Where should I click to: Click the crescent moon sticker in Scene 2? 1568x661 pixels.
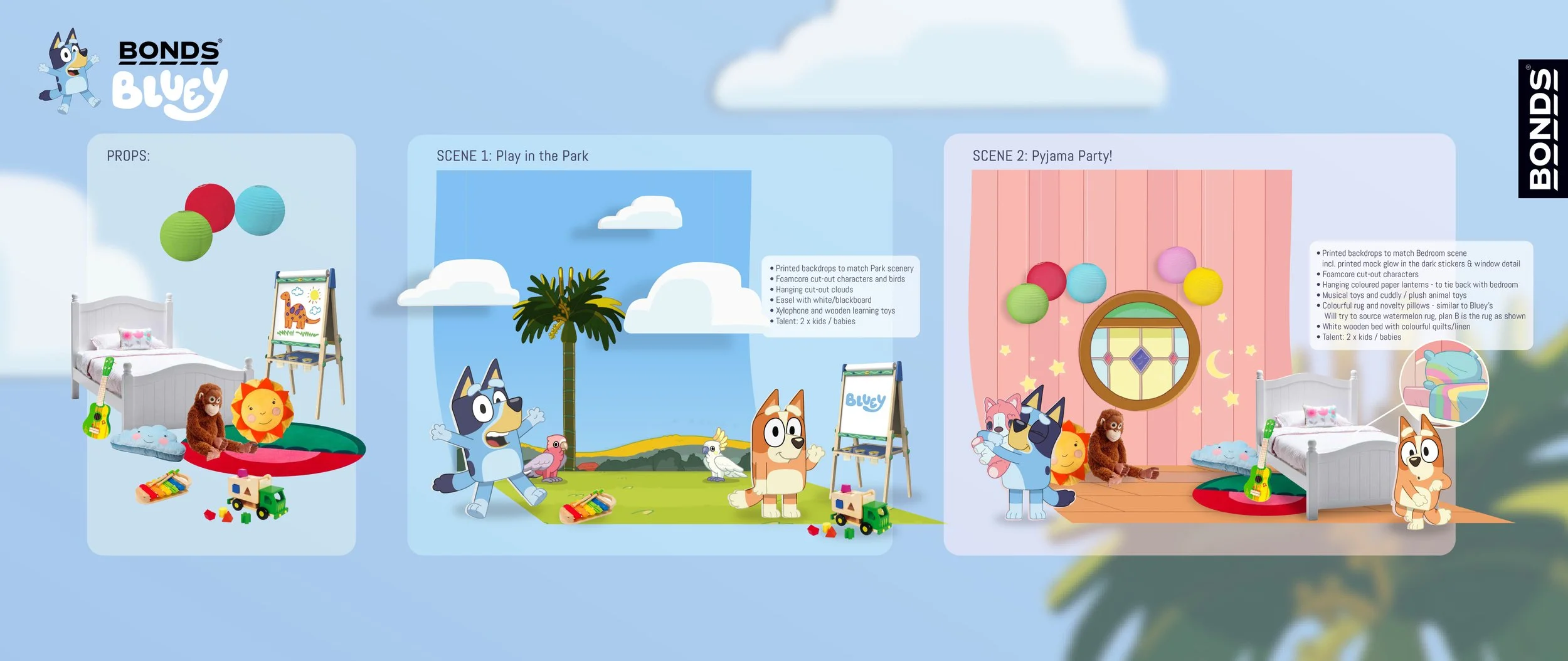coord(1218,364)
